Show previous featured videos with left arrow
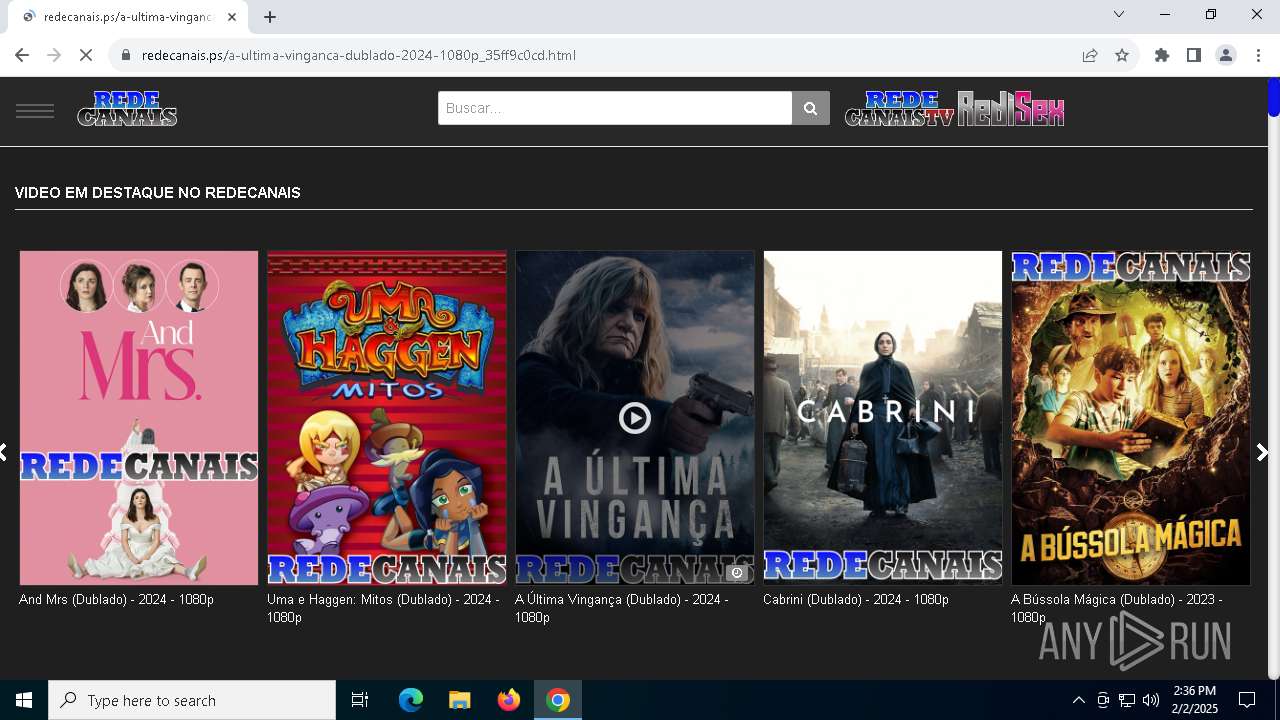The height and width of the screenshot is (720, 1280). tap(4, 453)
